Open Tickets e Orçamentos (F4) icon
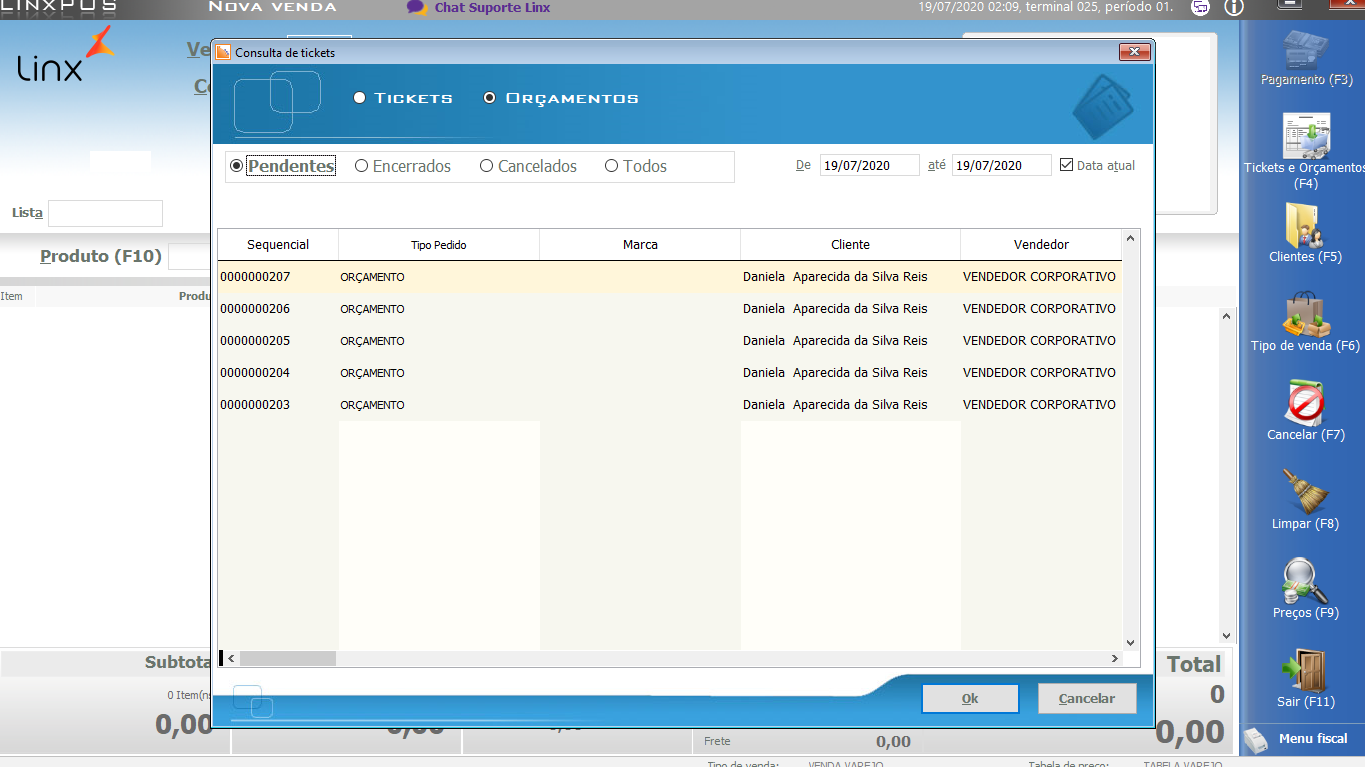Screen dimensions: 1365x767 click(1305, 136)
